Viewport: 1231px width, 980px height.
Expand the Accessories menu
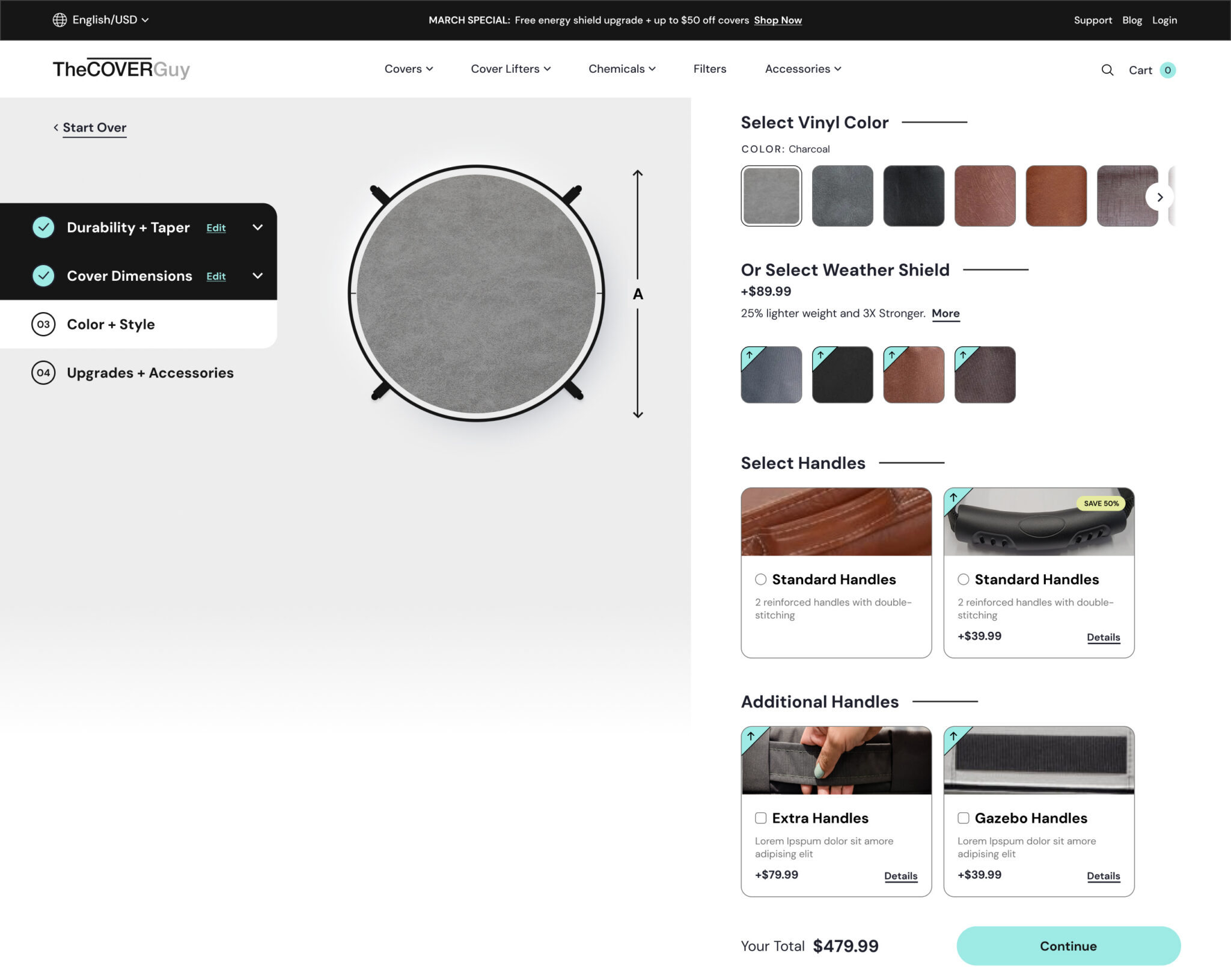tap(803, 69)
